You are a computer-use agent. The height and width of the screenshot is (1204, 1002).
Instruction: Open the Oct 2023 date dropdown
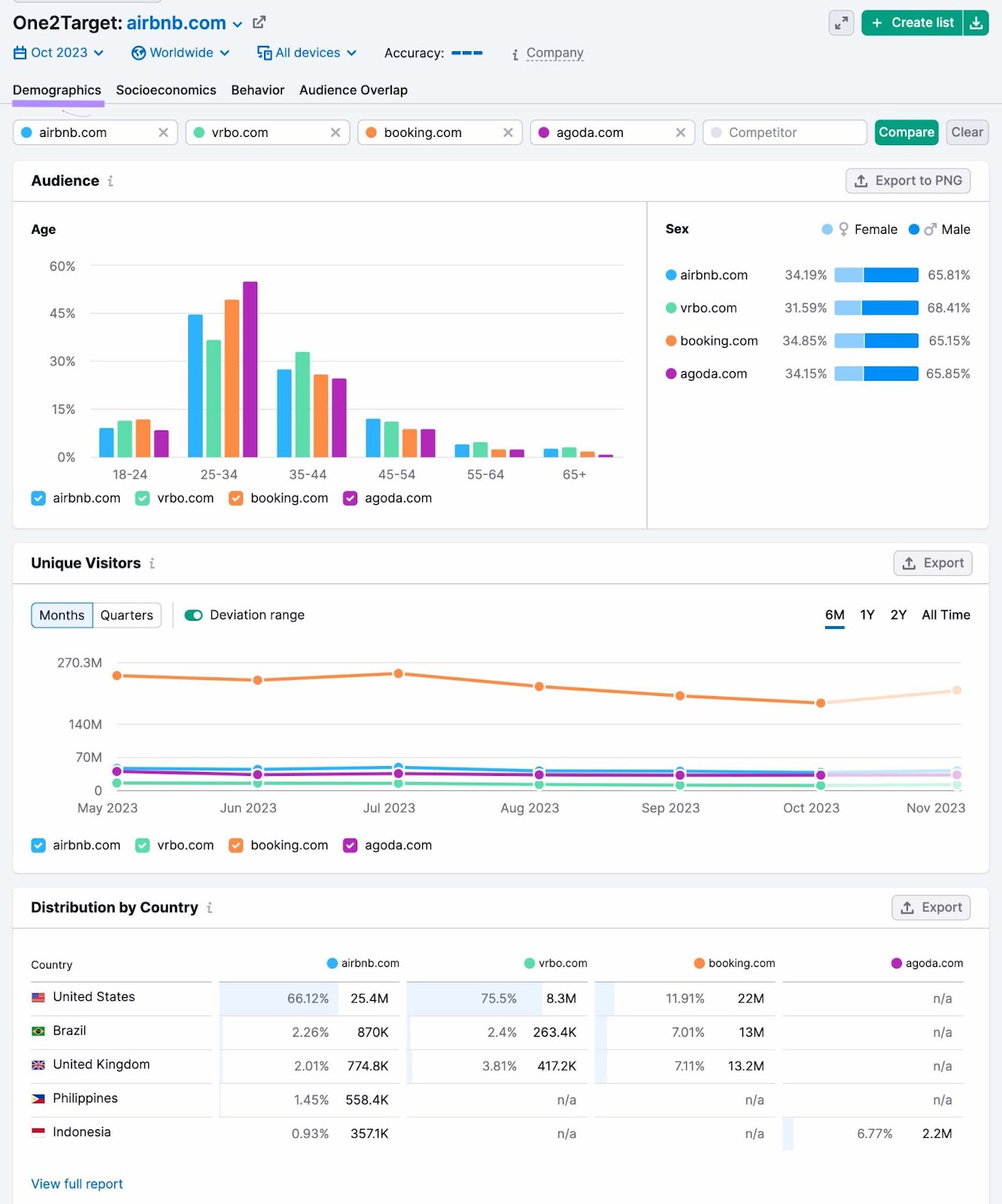(x=59, y=53)
